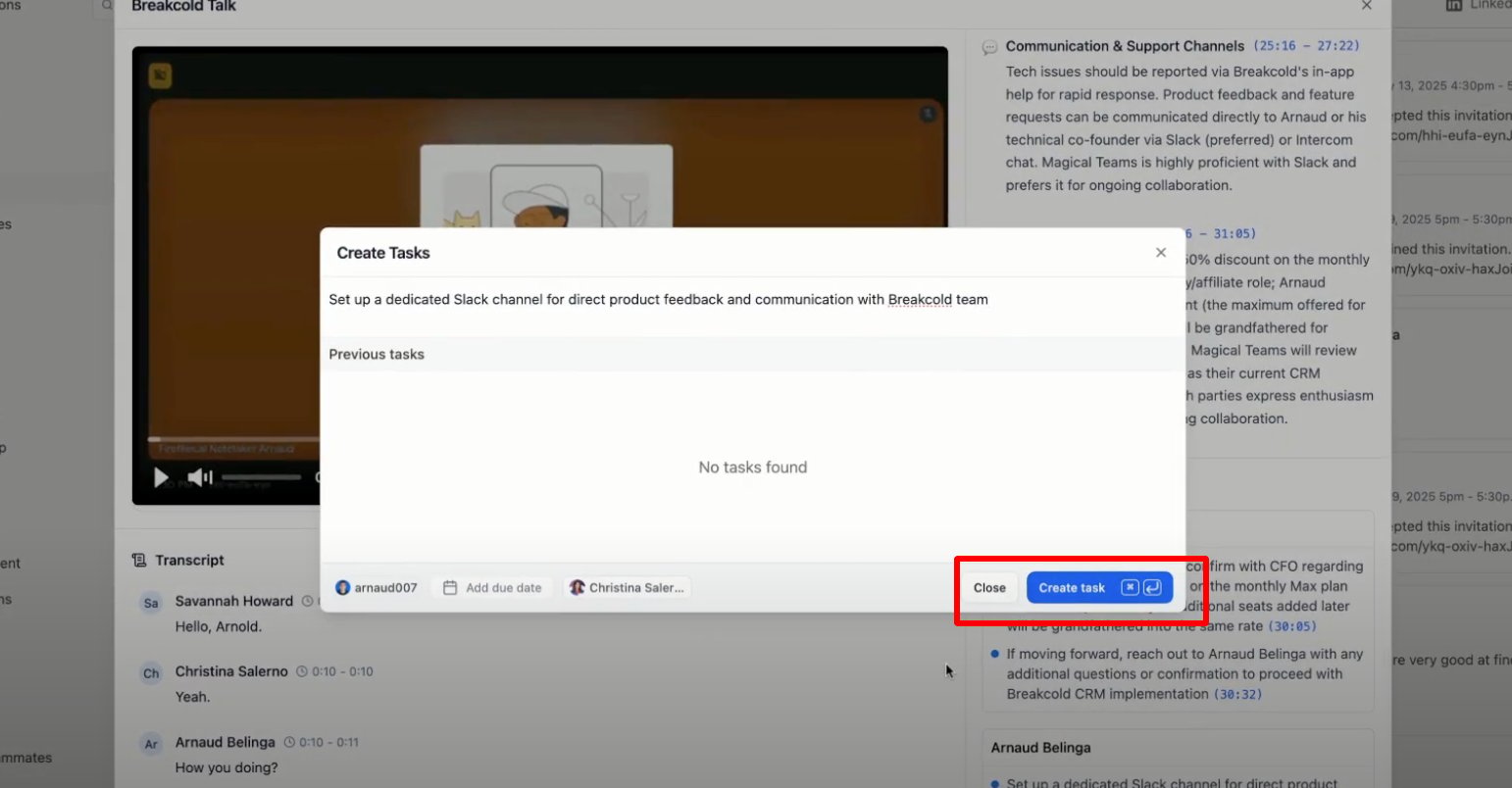Click the transcript line How you doing?
This screenshot has width=1512, height=788.
[227, 767]
